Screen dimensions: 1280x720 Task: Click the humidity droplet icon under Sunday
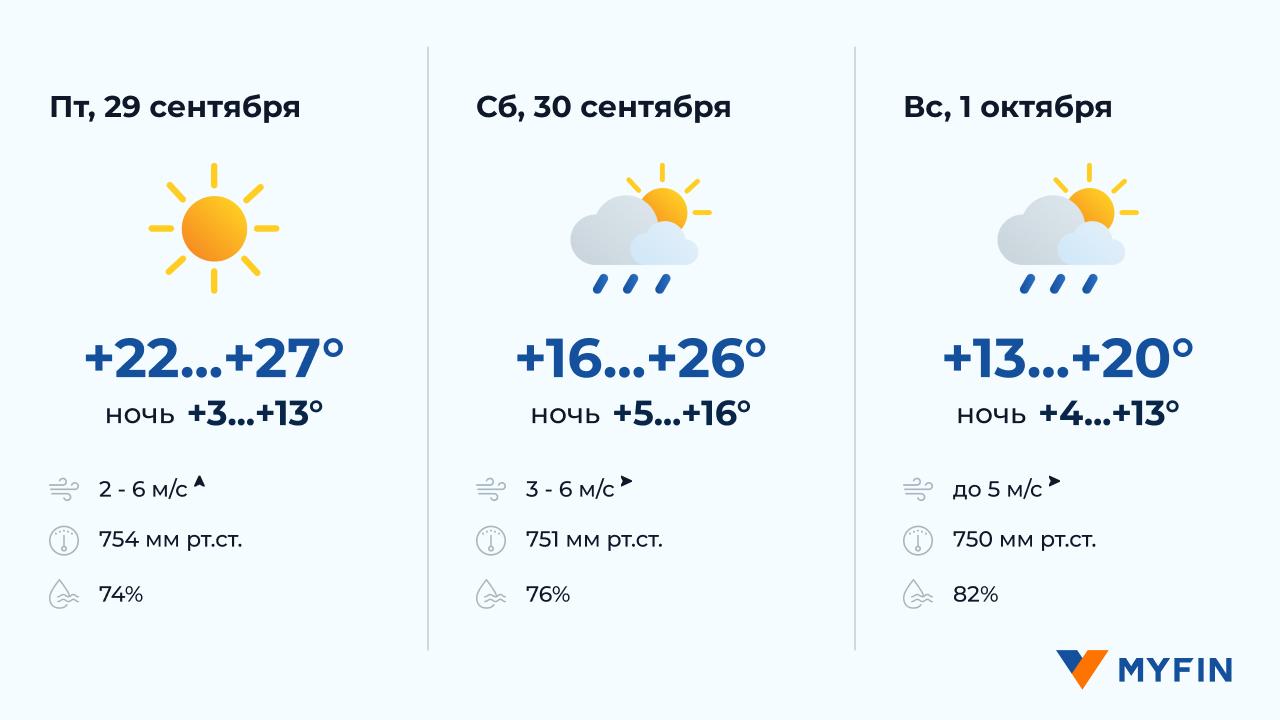pyautogui.click(x=917, y=595)
